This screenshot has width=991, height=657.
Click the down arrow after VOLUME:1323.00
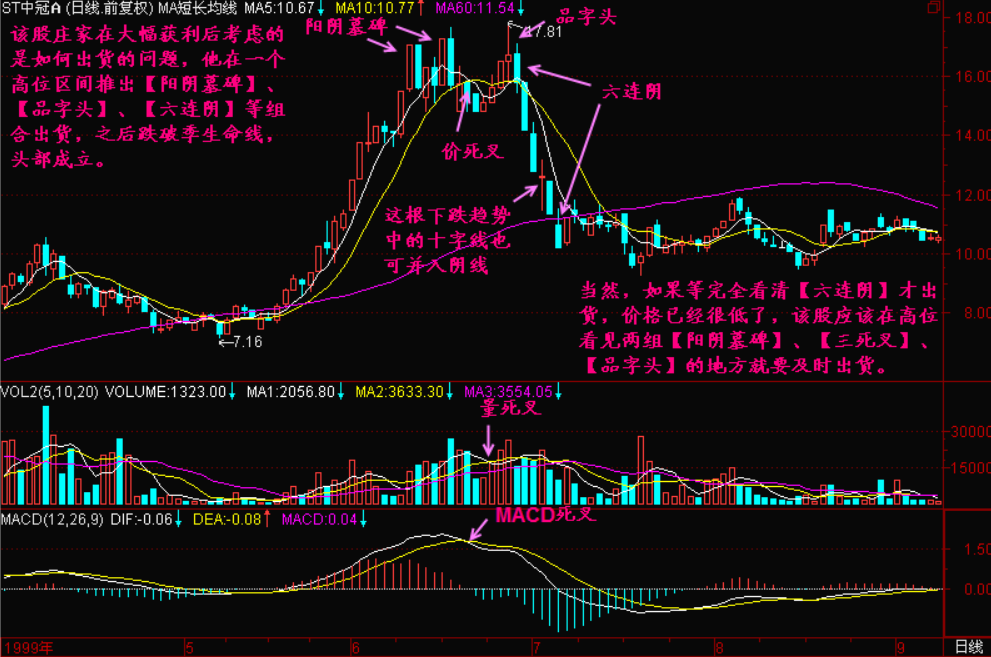point(231,391)
